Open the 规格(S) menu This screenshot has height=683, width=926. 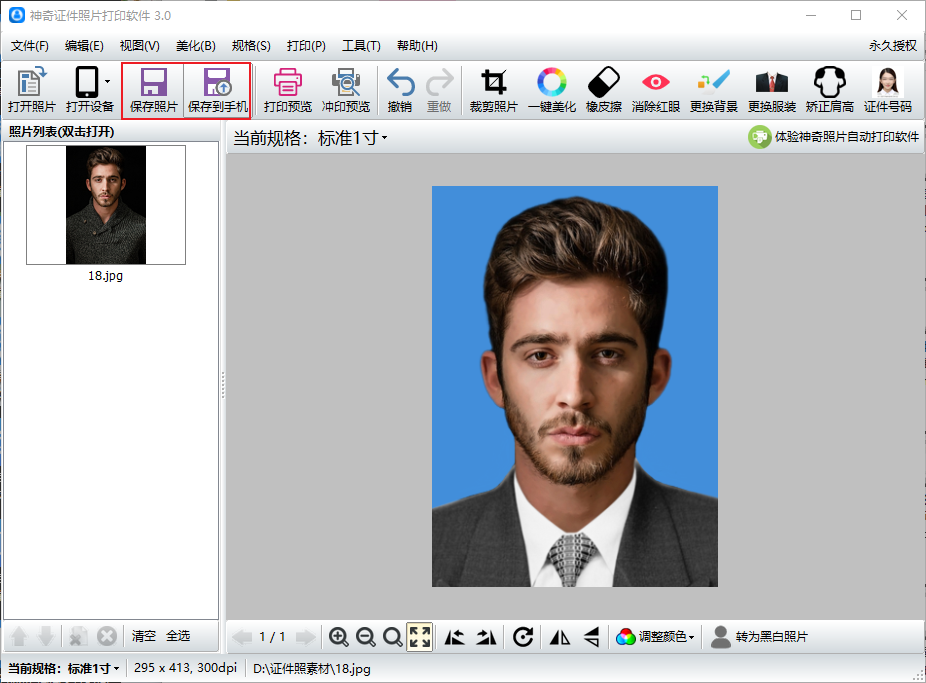tap(251, 46)
